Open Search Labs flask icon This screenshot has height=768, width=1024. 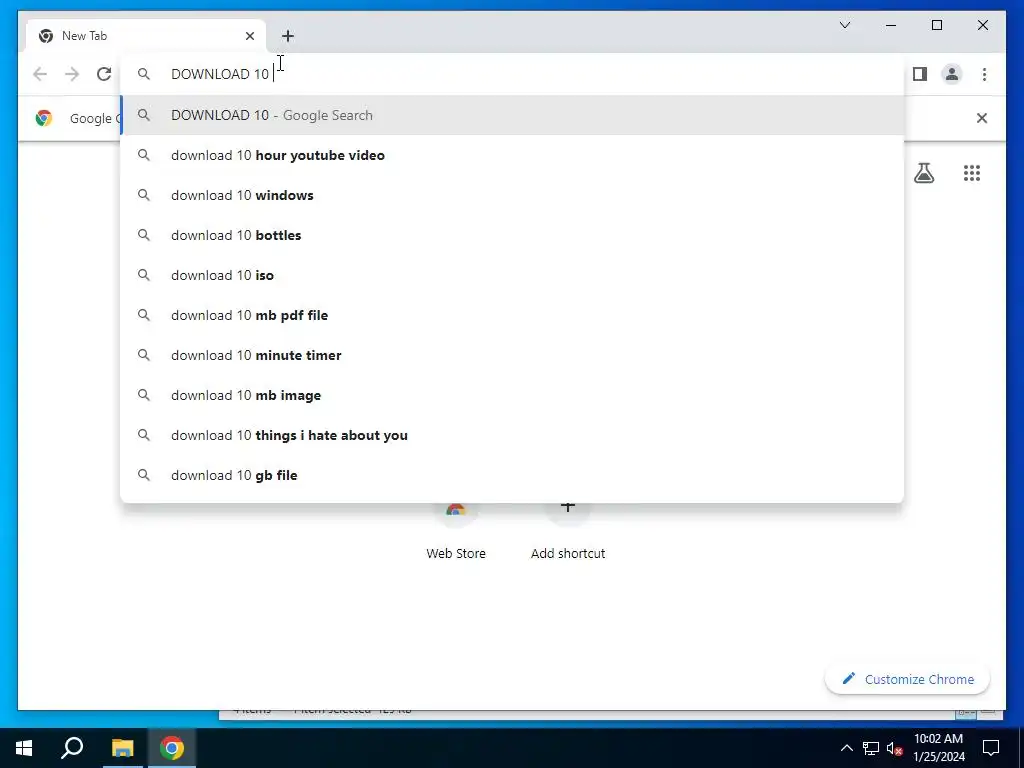tap(923, 173)
